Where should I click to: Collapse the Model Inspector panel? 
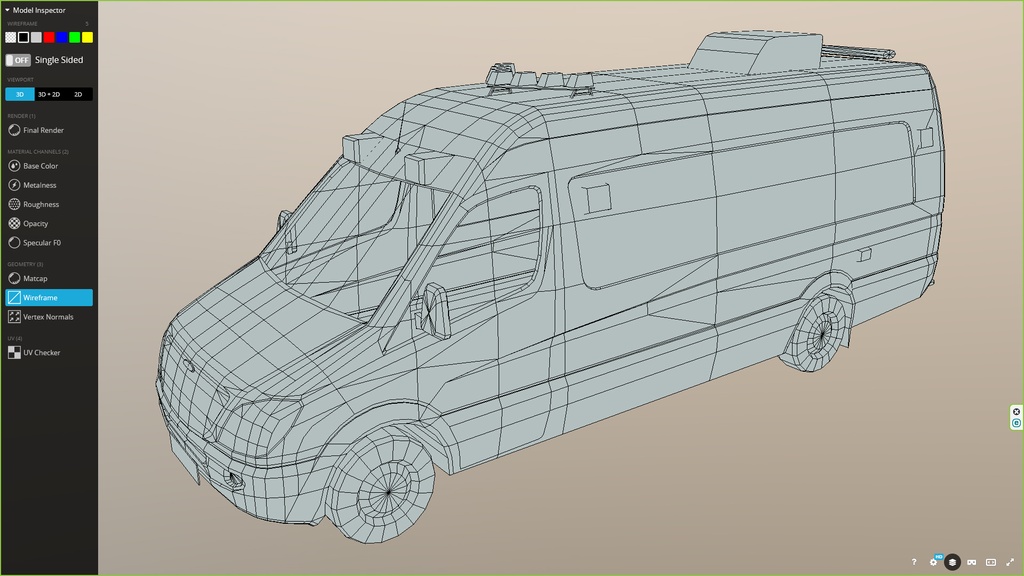tap(8, 10)
